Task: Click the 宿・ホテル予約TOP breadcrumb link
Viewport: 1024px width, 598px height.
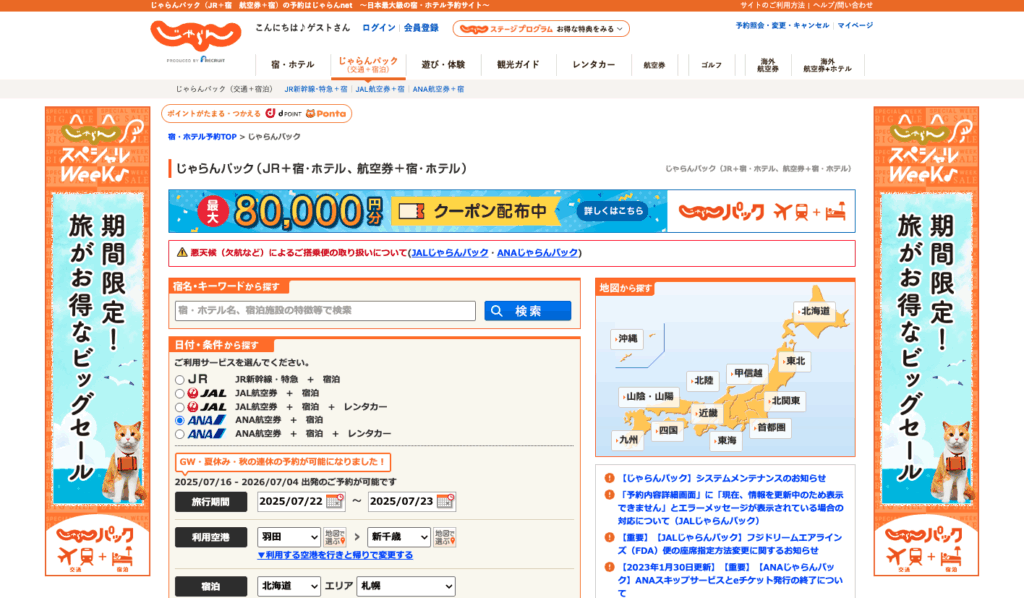Action: pyautogui.click(x=202, y=137)
